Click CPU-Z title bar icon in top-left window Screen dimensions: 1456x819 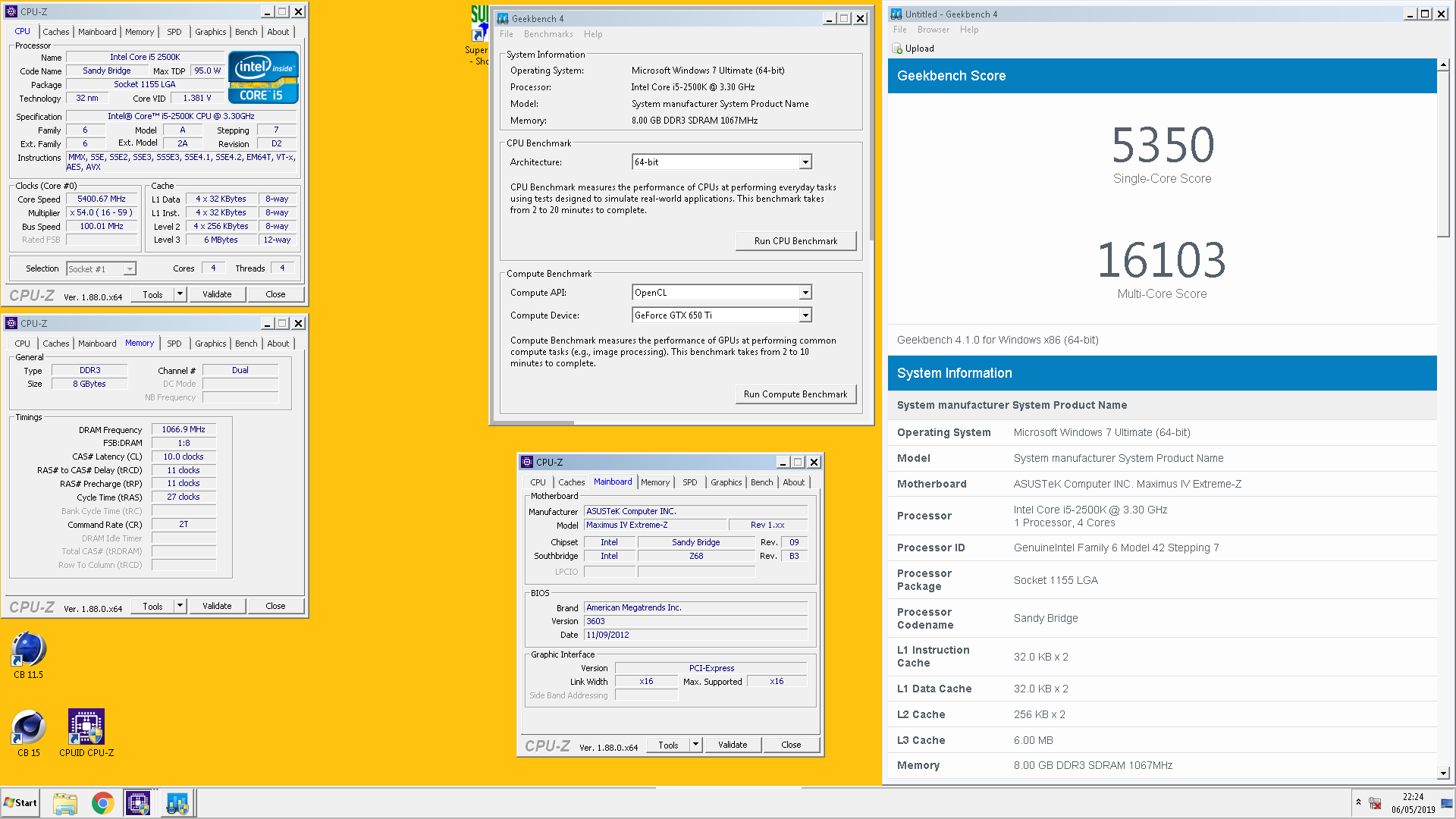click(11, 11)
